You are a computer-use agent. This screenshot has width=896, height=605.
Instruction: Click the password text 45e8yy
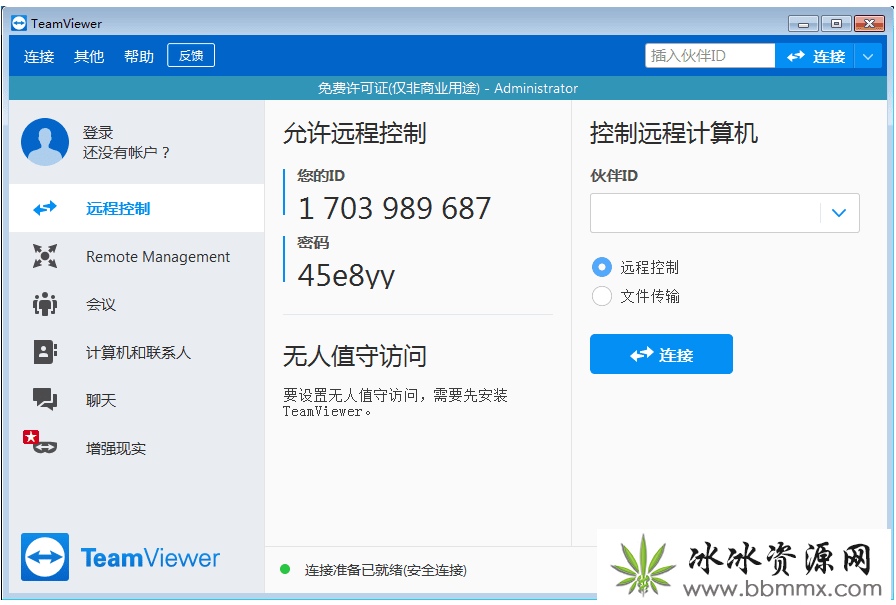click(x=346, y=275)
